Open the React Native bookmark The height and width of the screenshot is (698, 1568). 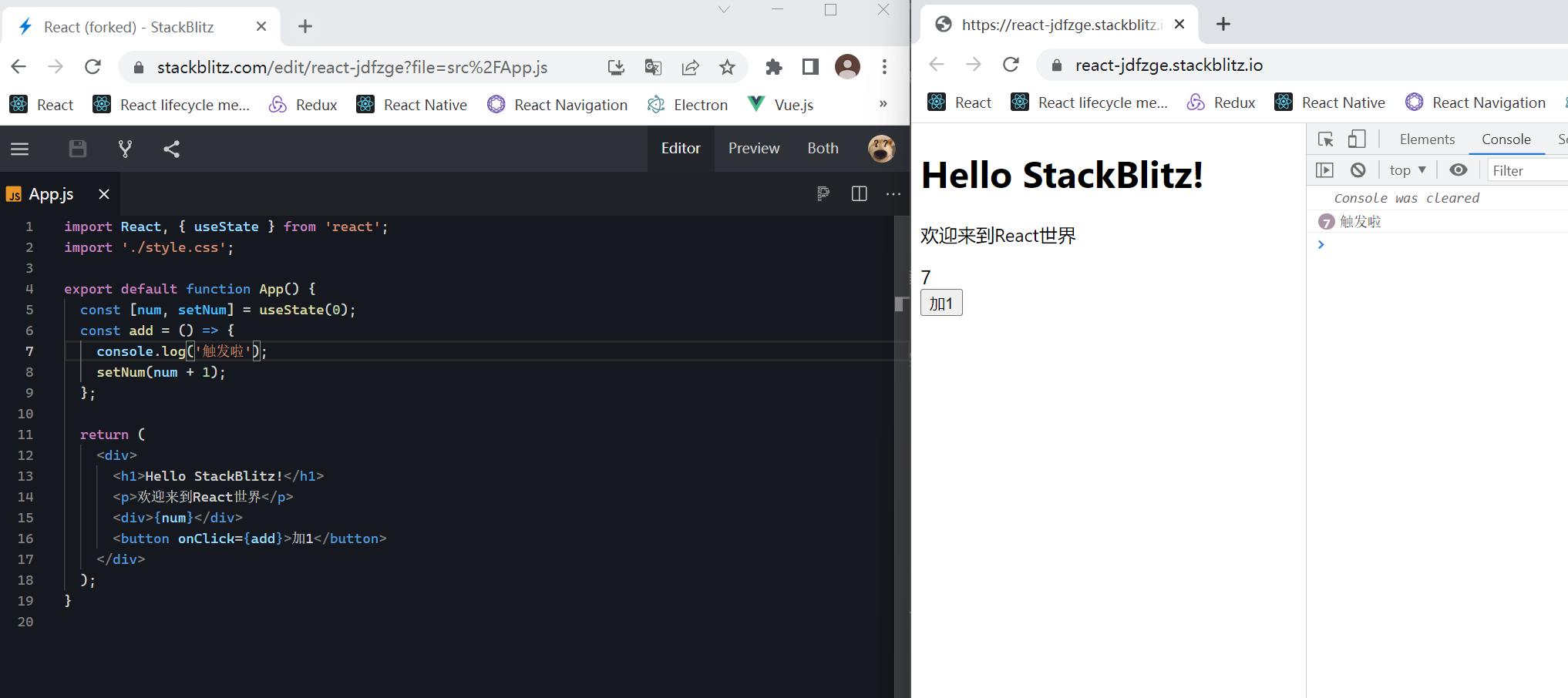[x=412, y=105]
